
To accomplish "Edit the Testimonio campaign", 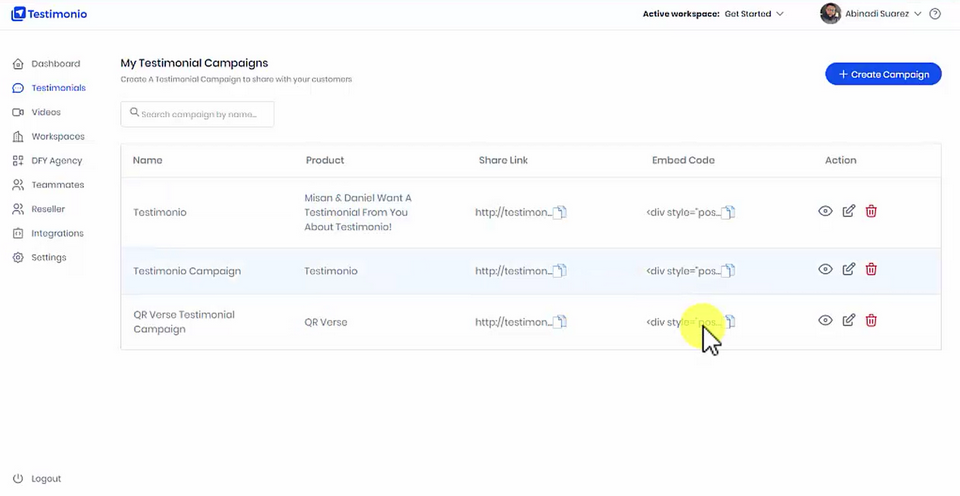I will click(849, 211).
